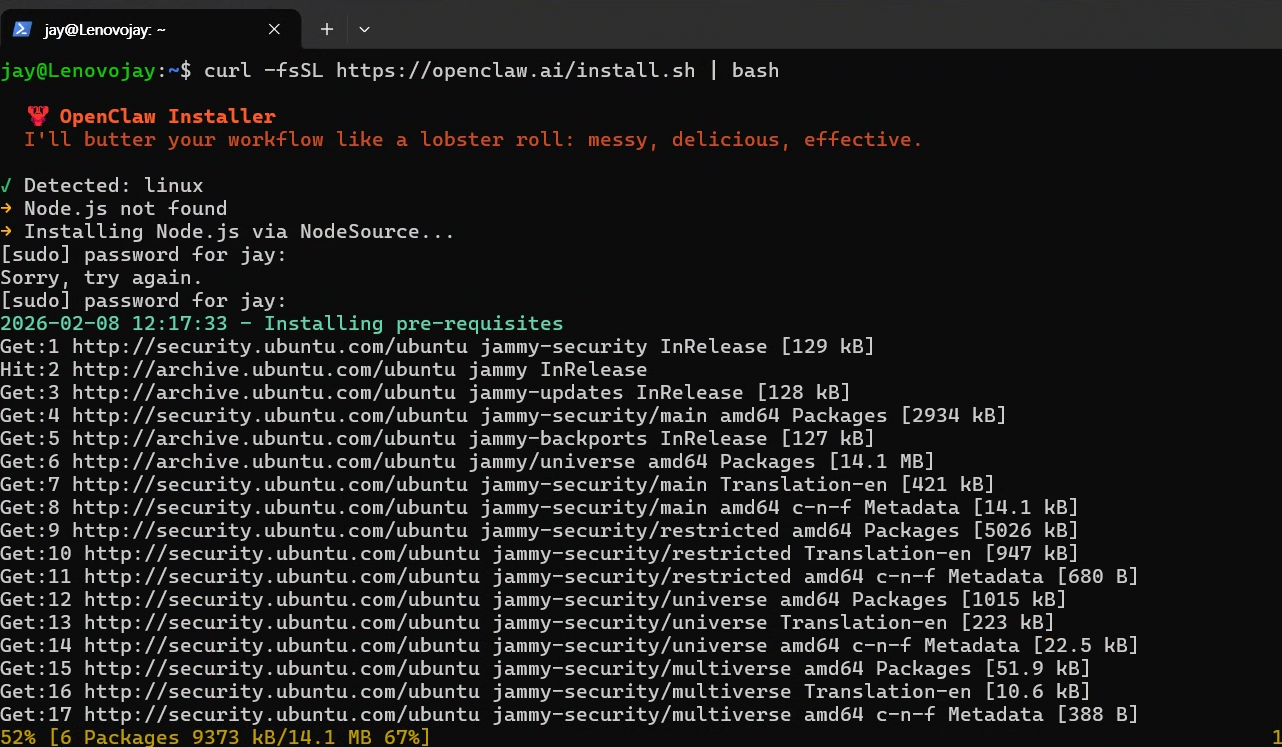Click the arrow before 'Node.js not found'
Image resolution: width=1282 pixels, height=747 pixels.
point(6,208)
